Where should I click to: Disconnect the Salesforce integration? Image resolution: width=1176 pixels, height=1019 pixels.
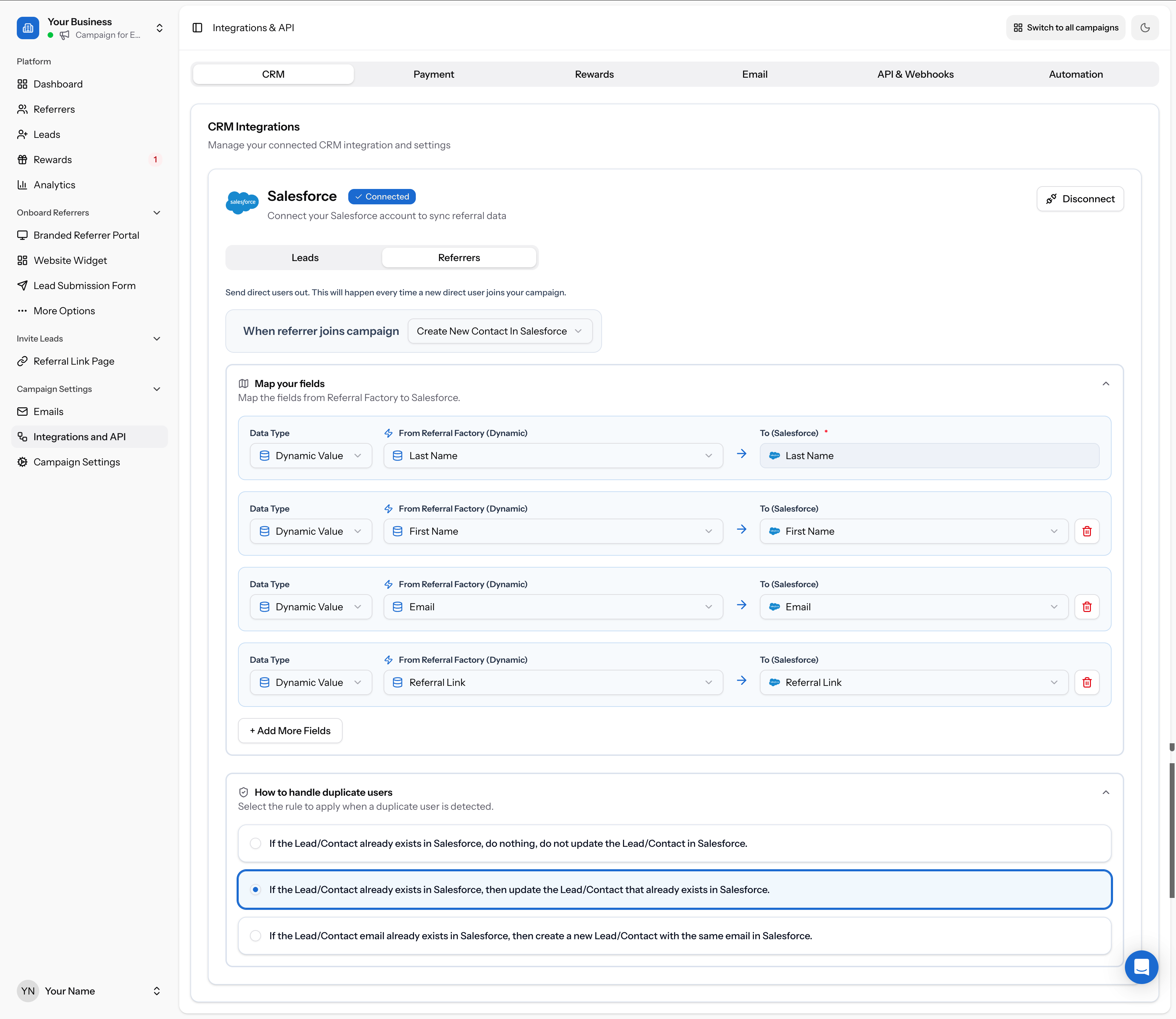point(1080,198)
